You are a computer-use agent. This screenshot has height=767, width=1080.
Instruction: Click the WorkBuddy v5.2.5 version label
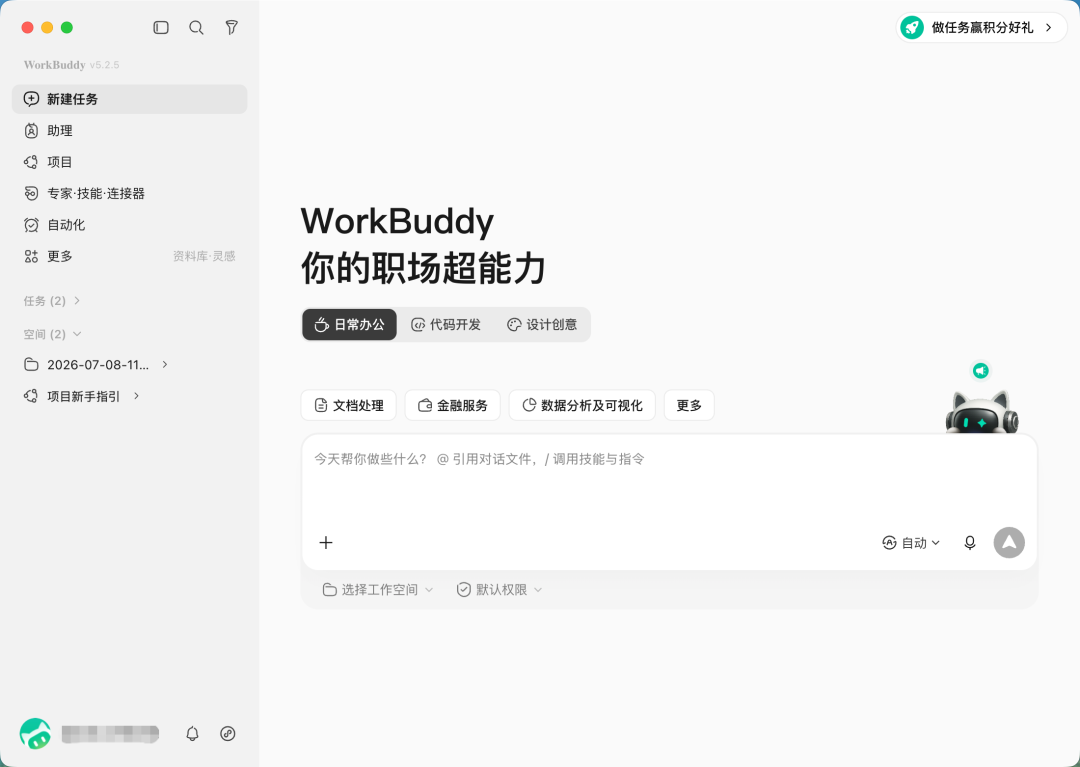pos(72,65)
